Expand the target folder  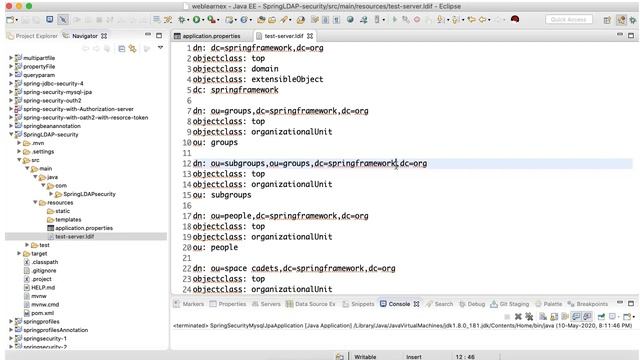coord(19,253)
